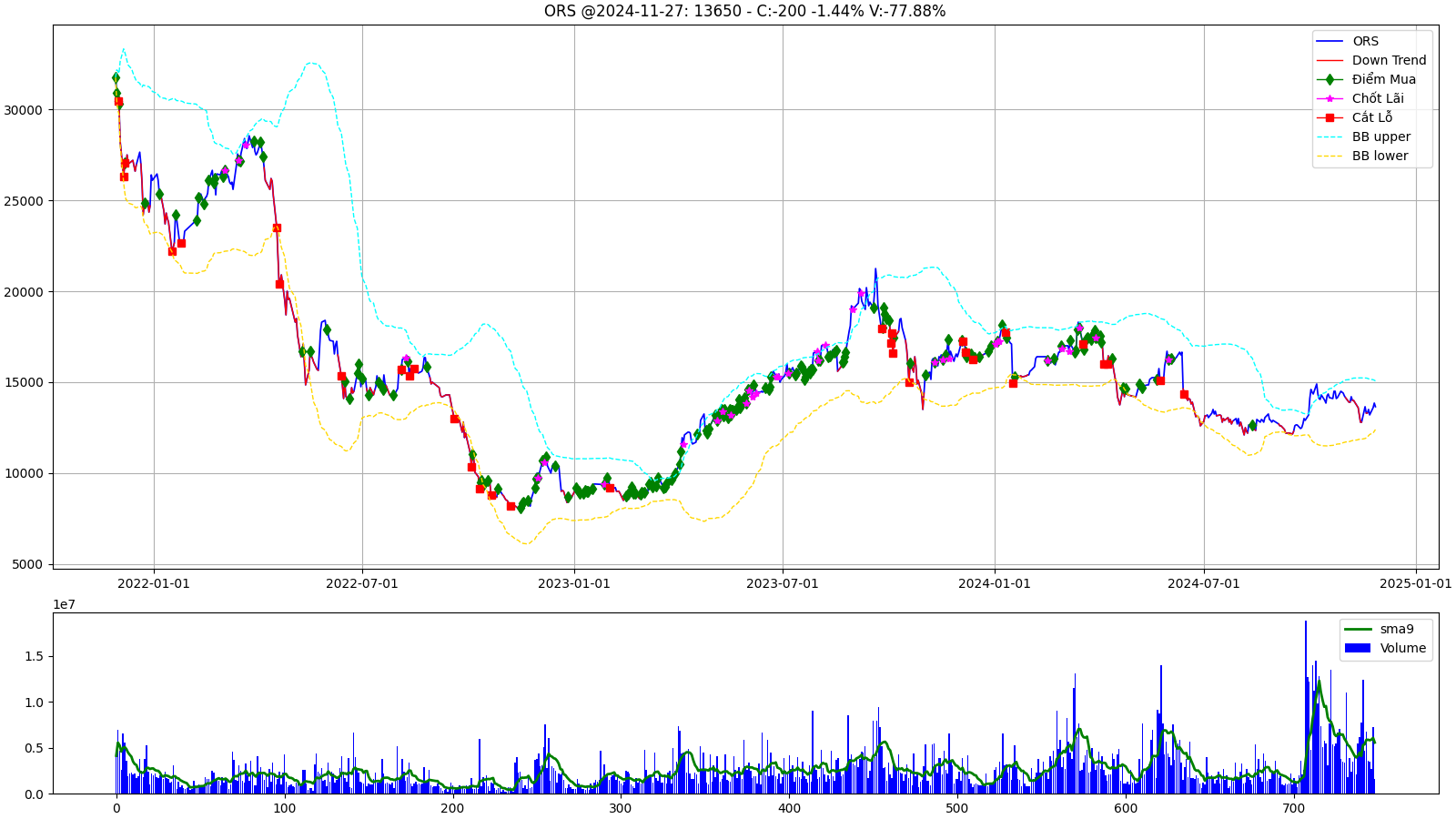Click the 1e7 scale label on volume chart

(x=64, y=604)
